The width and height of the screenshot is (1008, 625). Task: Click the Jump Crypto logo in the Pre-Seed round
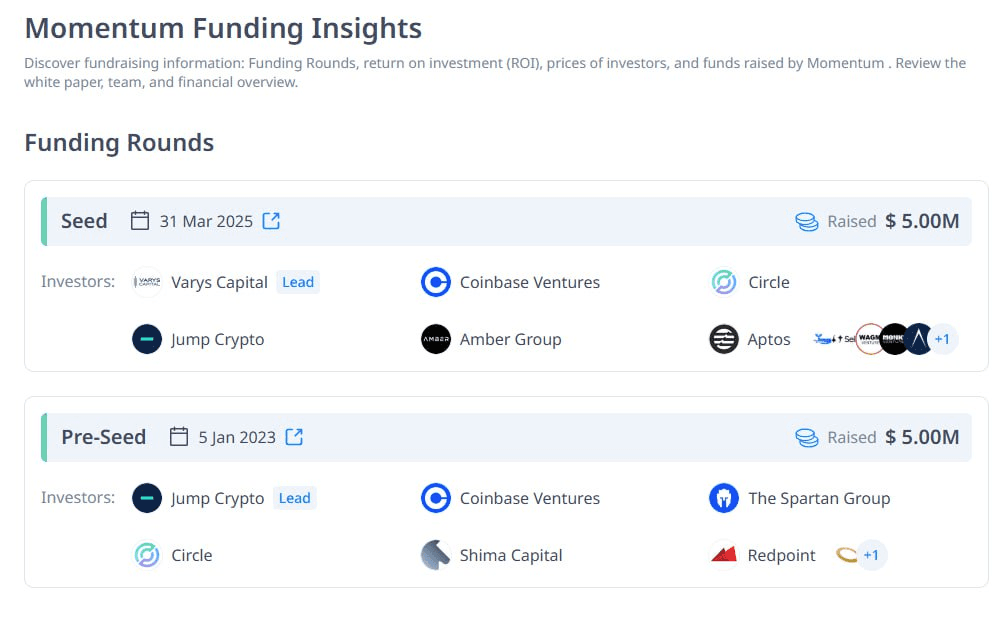point(147,498)
